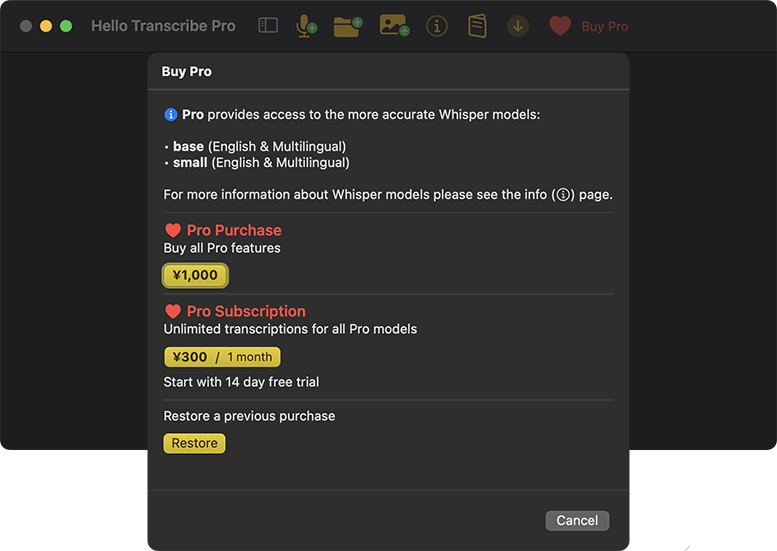Screen dimensions: 777x551
Task: Buy Pro for ¥1,000
Action: (x=195, y=275)
